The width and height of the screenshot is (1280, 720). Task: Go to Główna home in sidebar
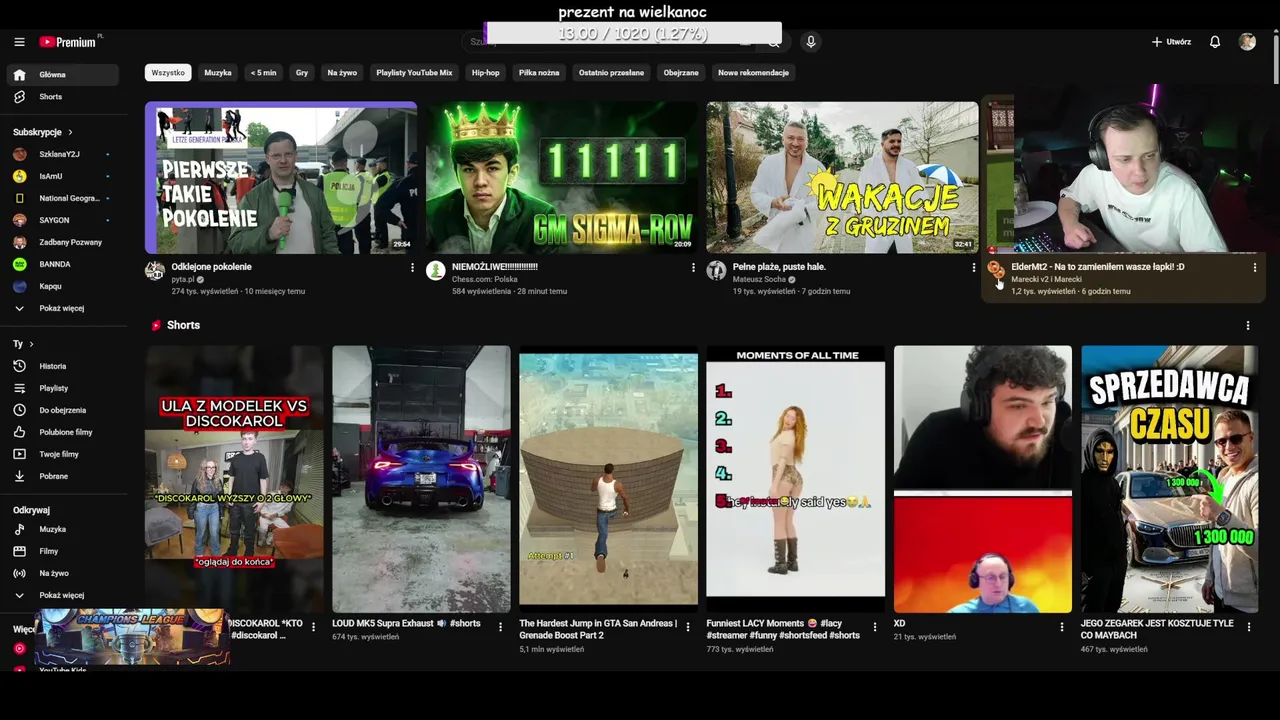coord(65,75)
